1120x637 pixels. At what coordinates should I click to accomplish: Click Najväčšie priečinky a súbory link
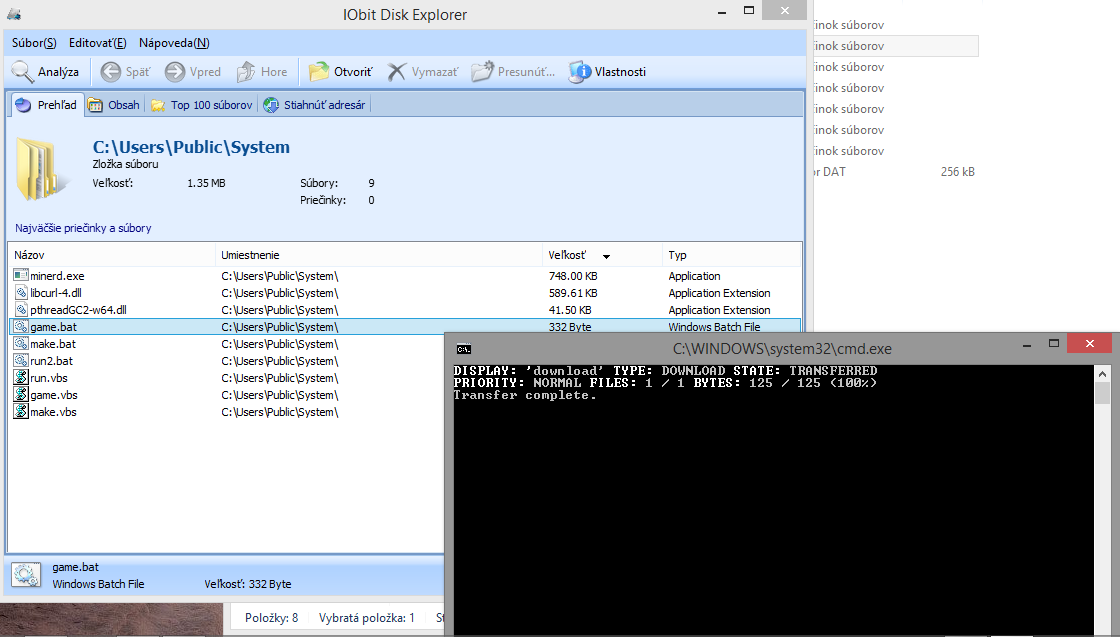(83, 228)
